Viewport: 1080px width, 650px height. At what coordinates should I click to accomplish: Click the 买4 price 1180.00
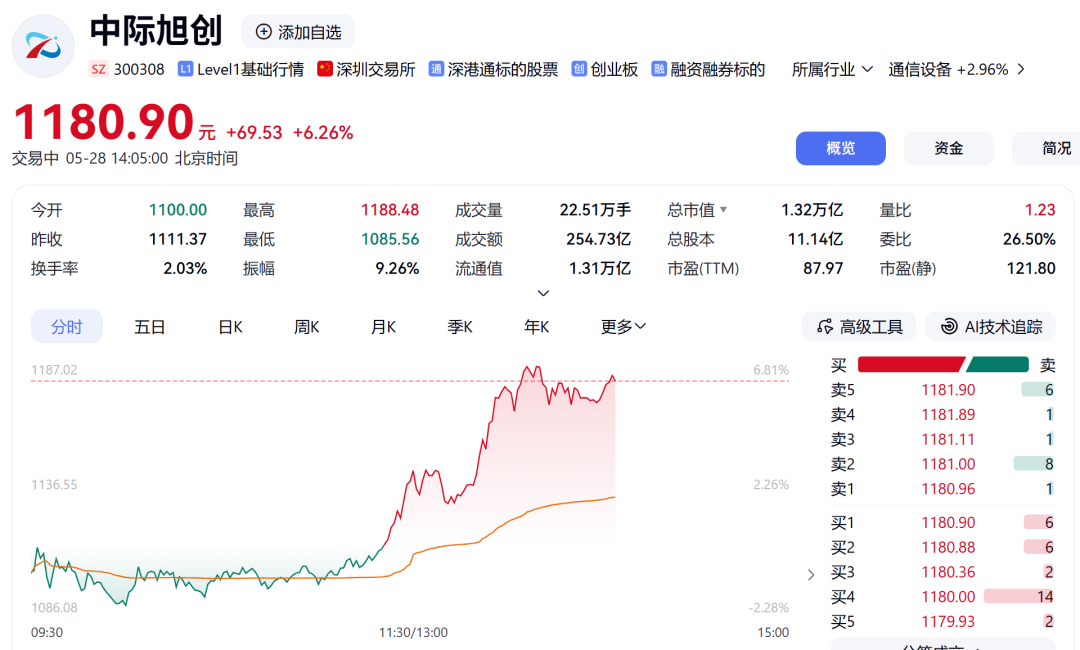[x=948, y=597]
